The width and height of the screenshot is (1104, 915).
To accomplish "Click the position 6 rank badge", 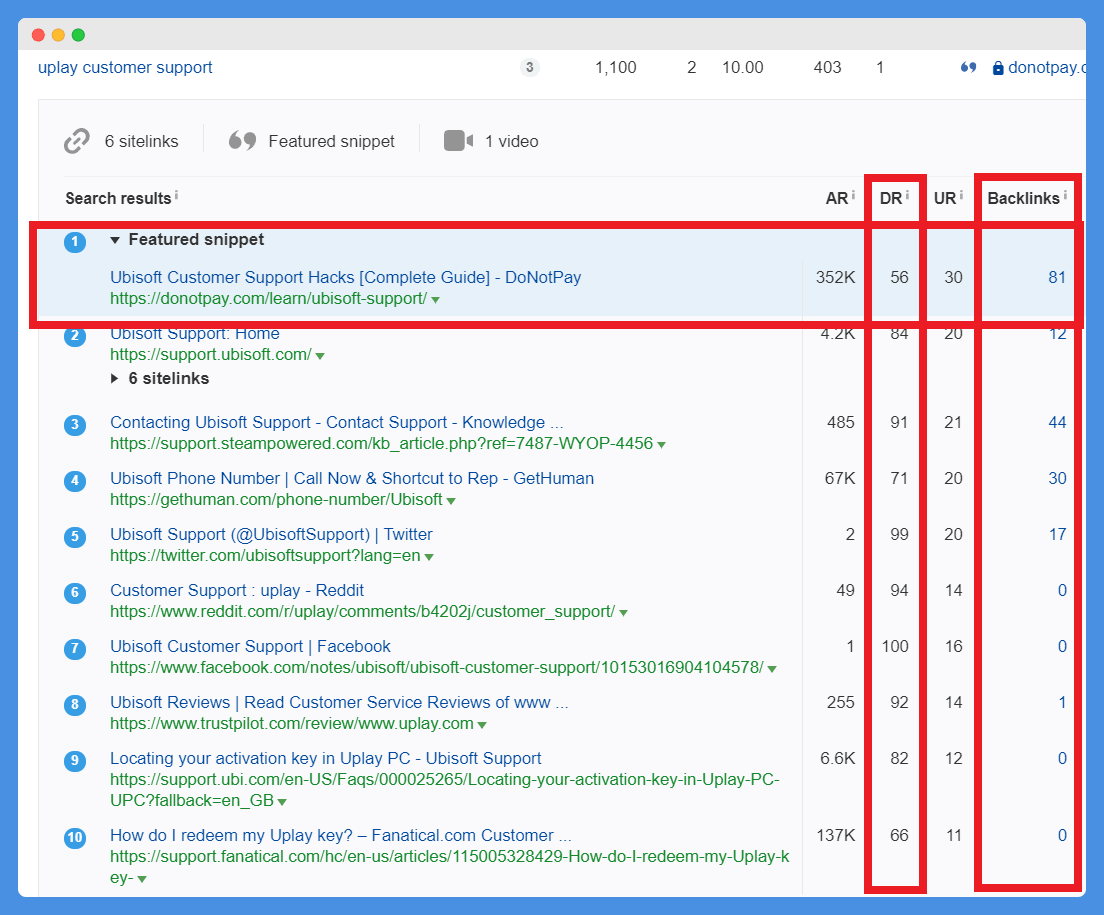I will pos(75,593).
